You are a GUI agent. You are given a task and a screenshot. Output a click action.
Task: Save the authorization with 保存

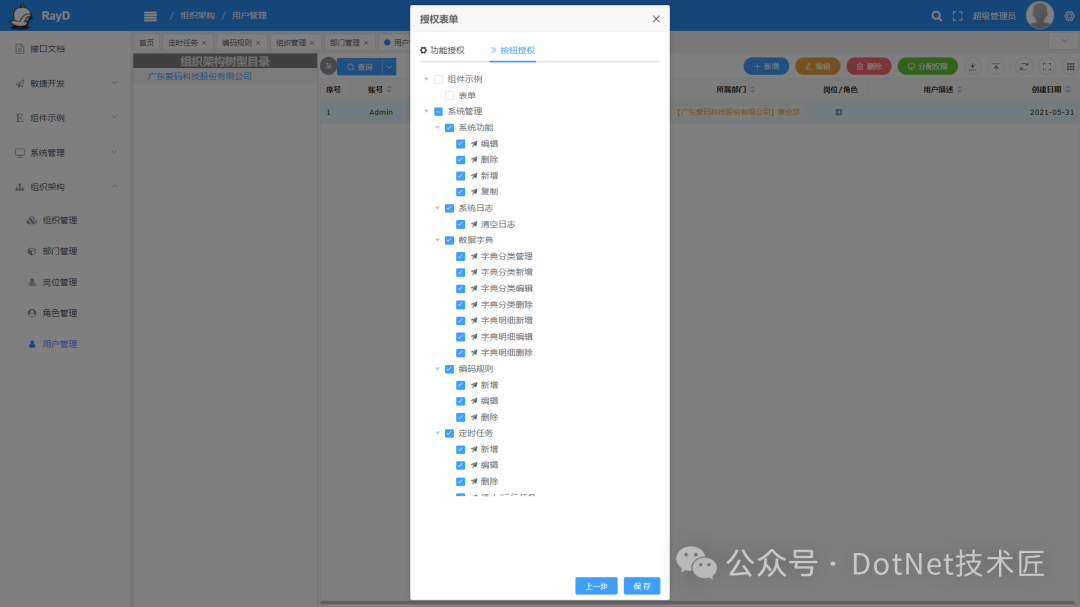pos(642,586)
